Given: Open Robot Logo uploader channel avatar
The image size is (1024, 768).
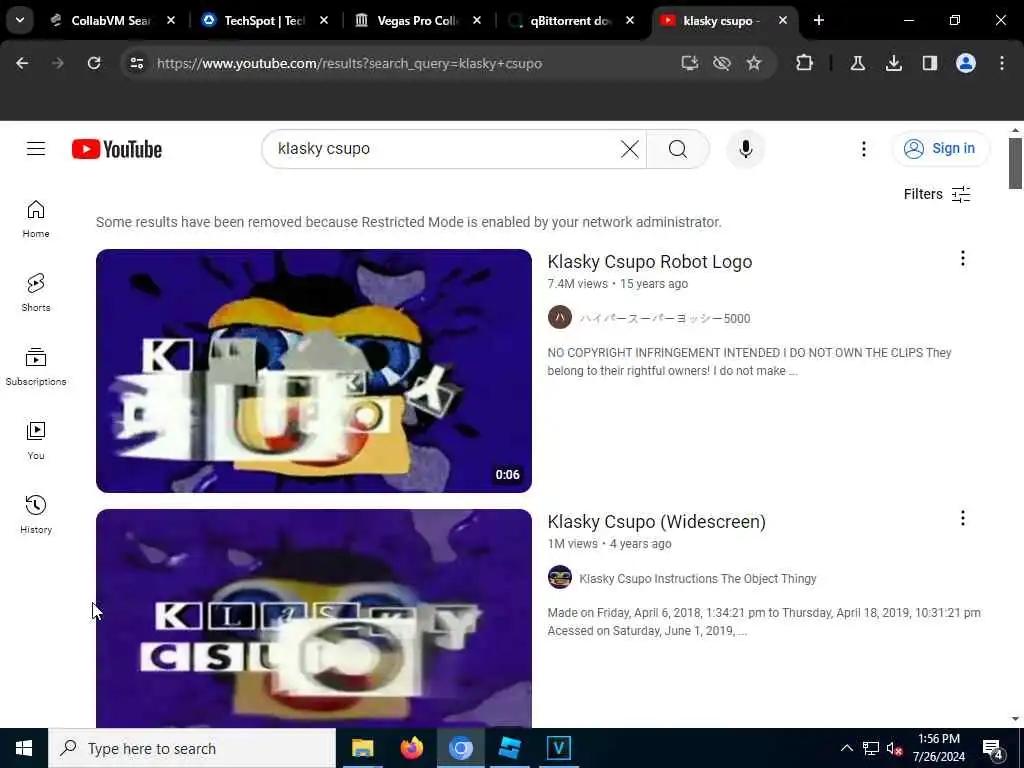Looking at the screenshot, I should 560,318.
